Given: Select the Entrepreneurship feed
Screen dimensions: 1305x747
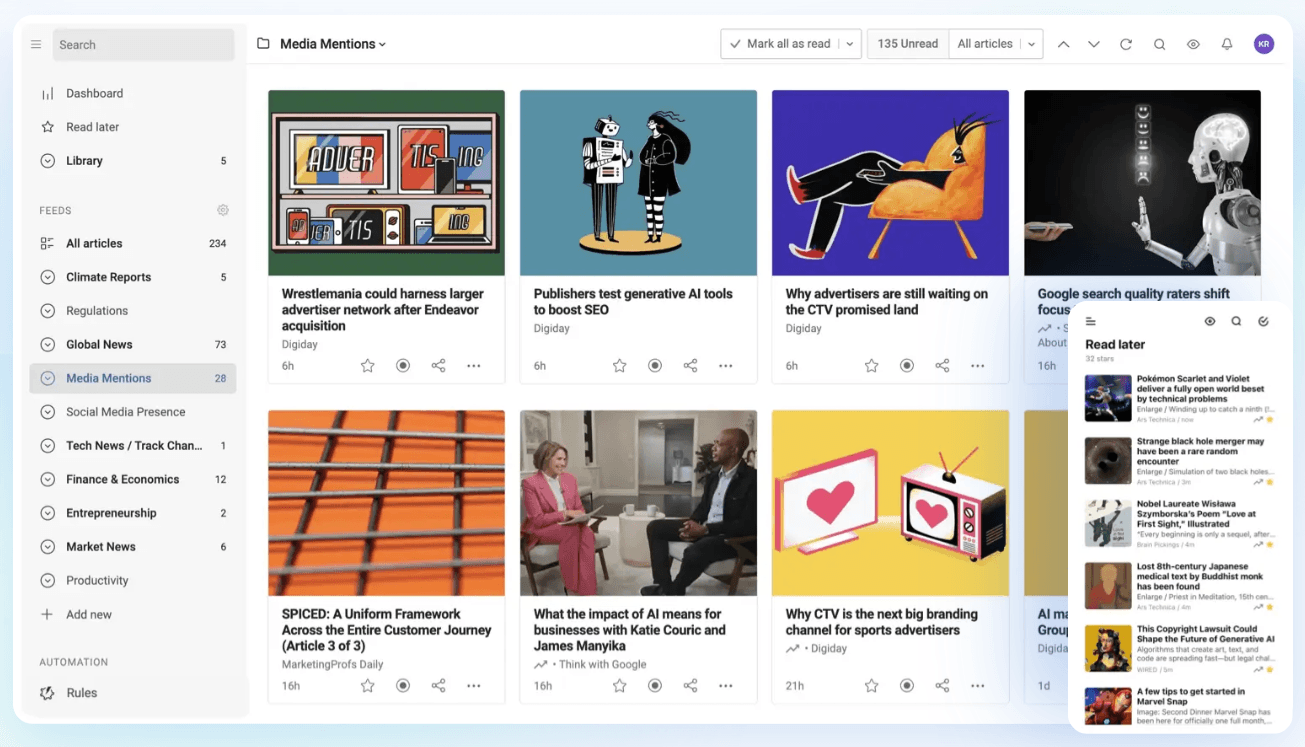Looking at the screenshot, I should pyautogui.click(x=133, y=513).
